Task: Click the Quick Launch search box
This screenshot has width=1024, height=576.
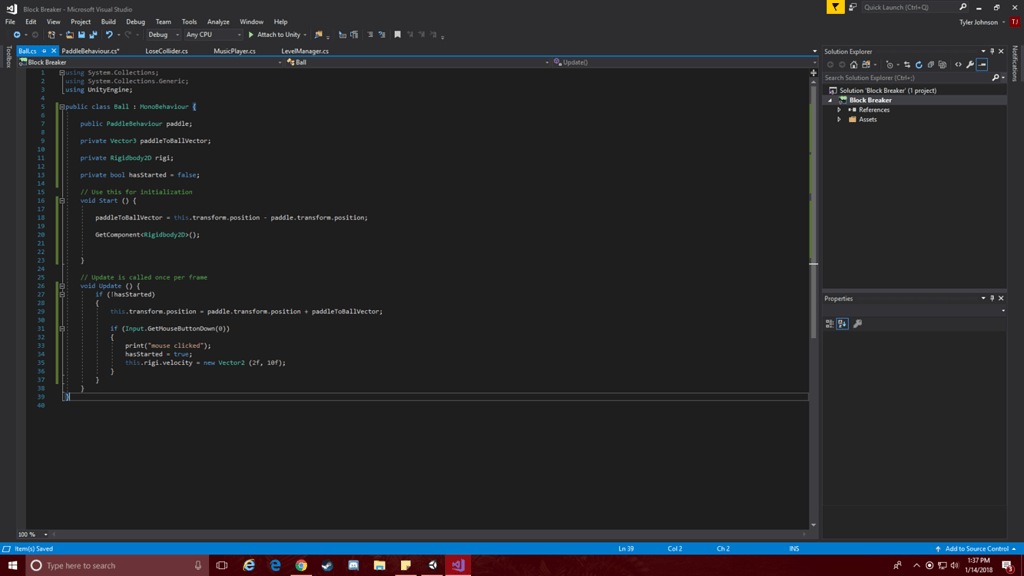Action: [910, 7]
